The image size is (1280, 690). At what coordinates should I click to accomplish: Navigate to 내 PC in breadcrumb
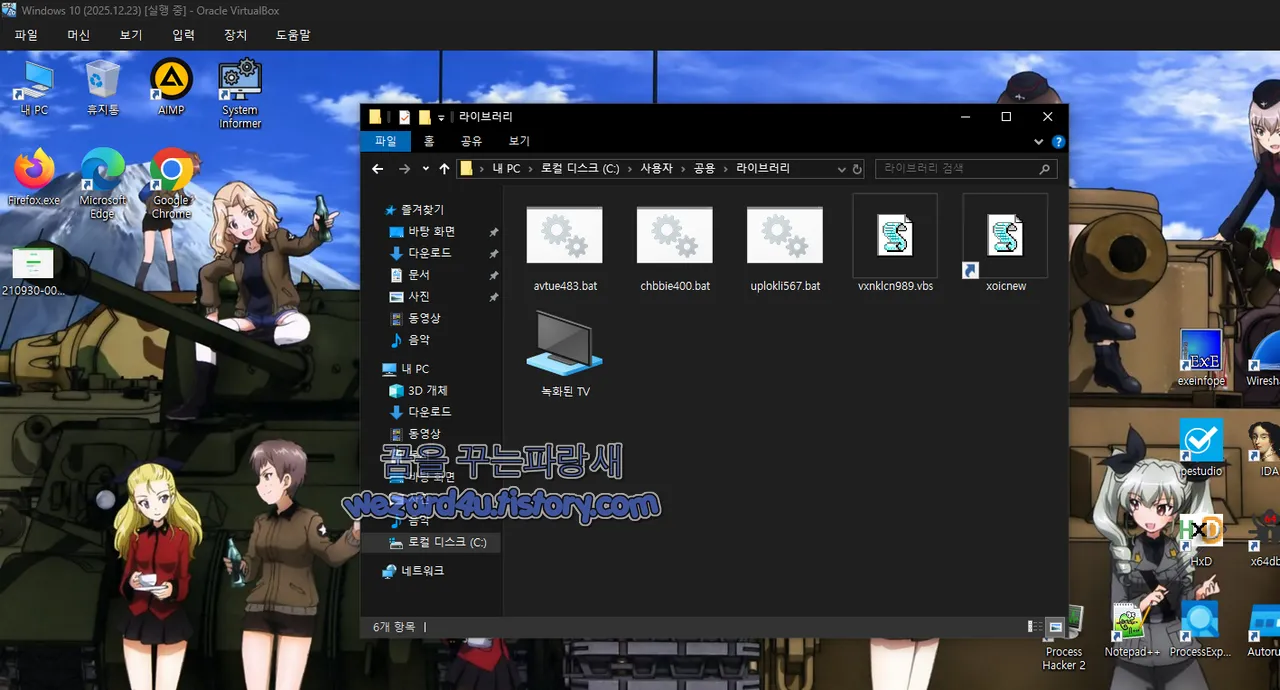click(x=506, y=169)
